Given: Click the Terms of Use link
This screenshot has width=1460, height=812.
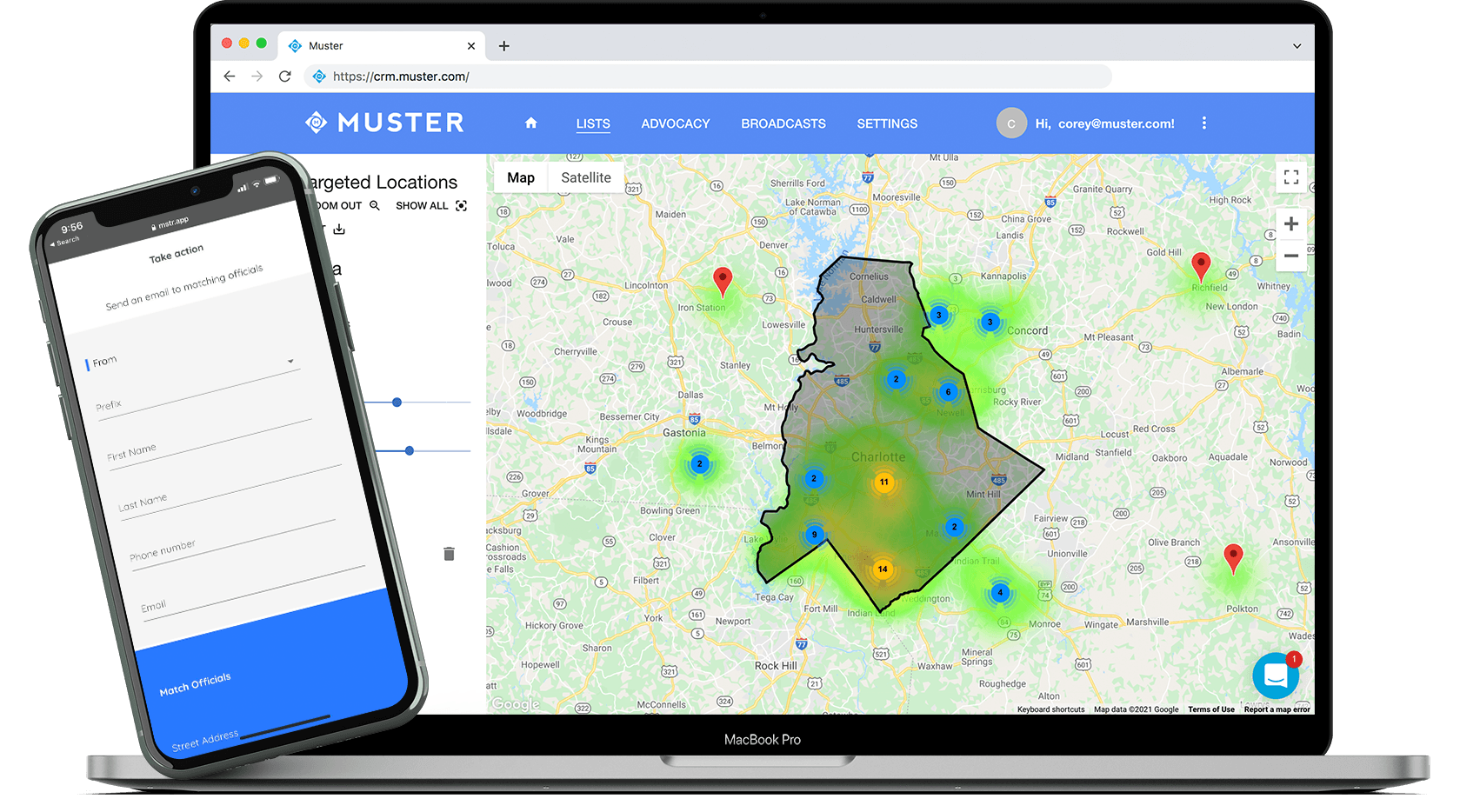Looking at the screenshot, I should [x=1211, y=709].
